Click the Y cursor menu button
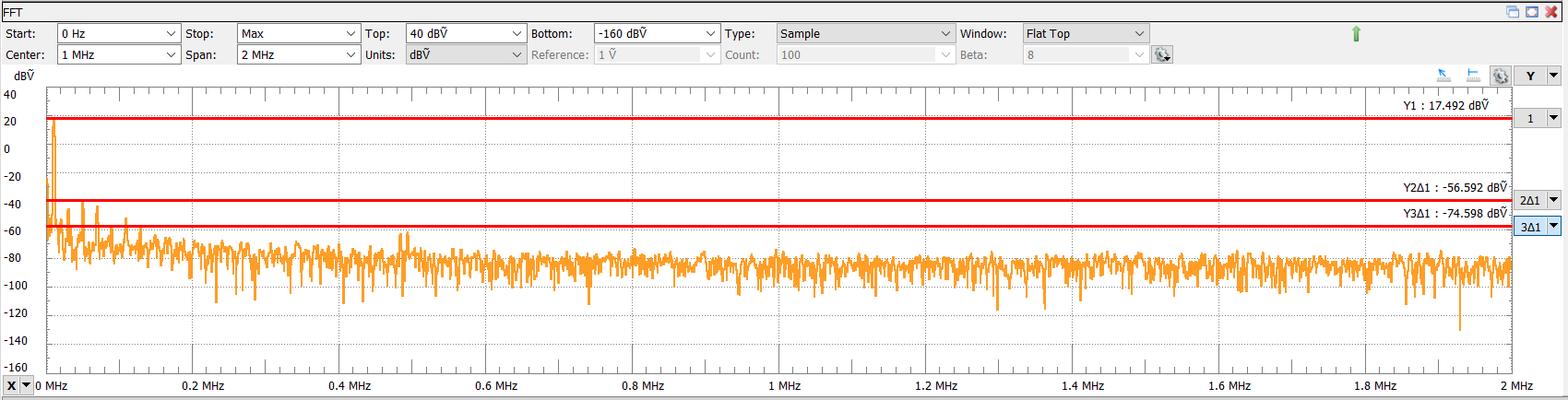The width and height of the screenshot is (1568, 400). 1530,76
